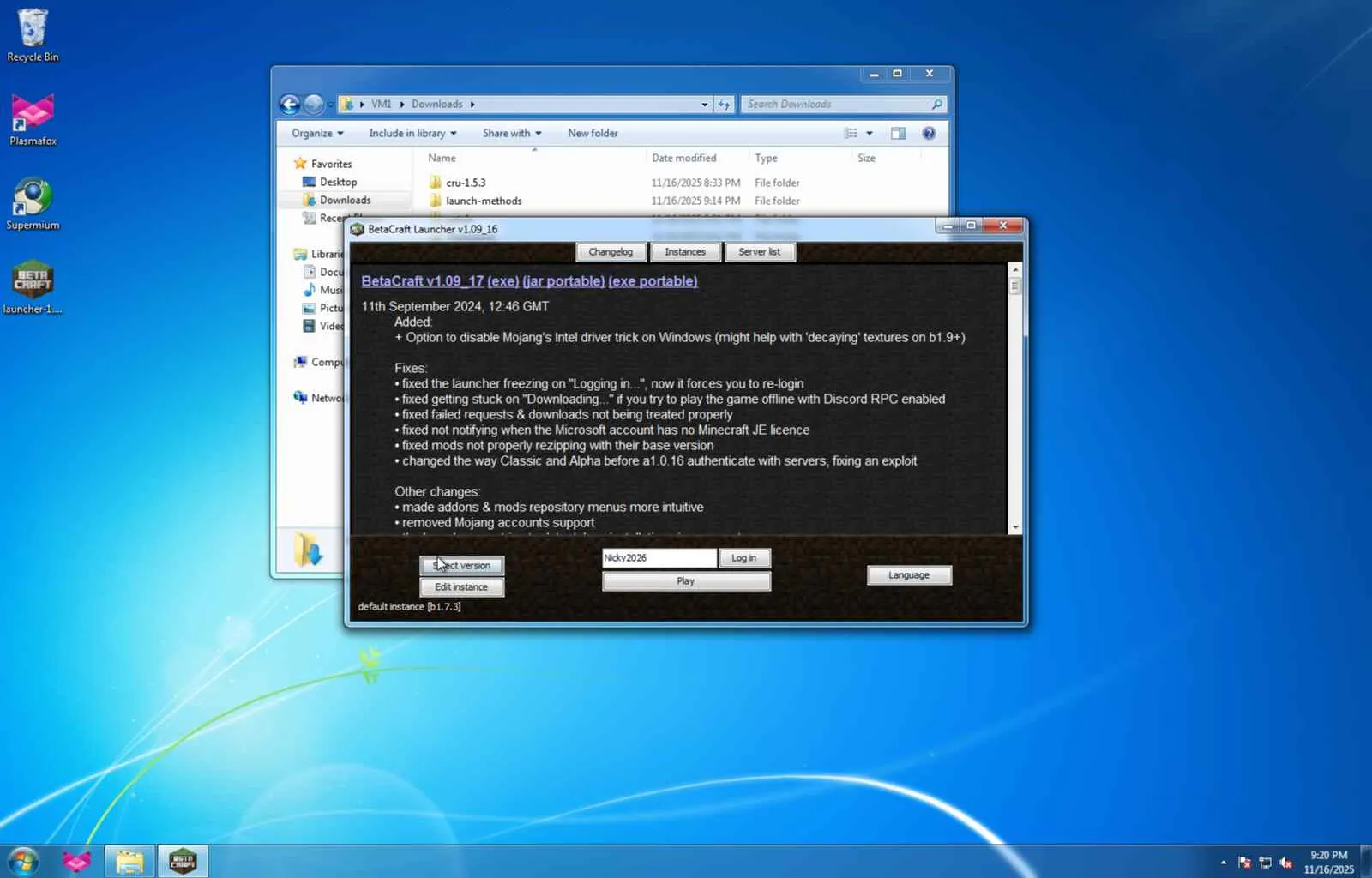Toggle the Explorer preview pane
Screen dimensions: 1372x878
(x=898, y=133)
